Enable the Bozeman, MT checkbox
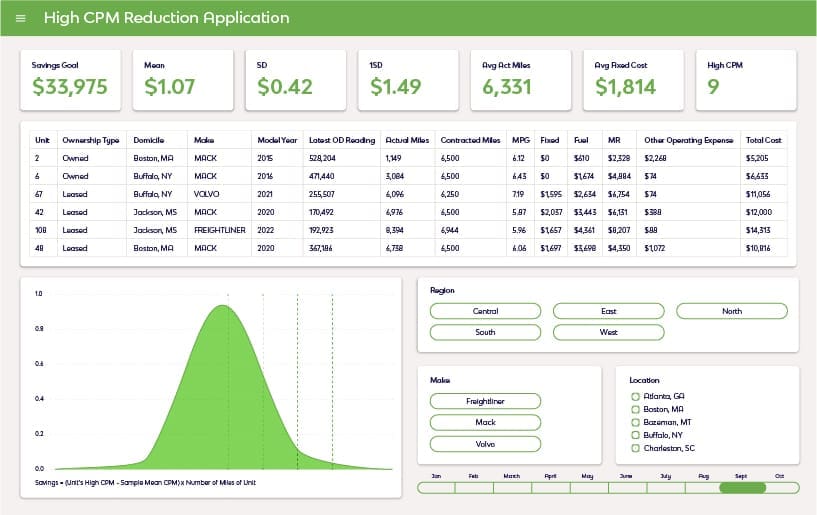The height and width of the screenshot is (515, 817). click(635, 423)
